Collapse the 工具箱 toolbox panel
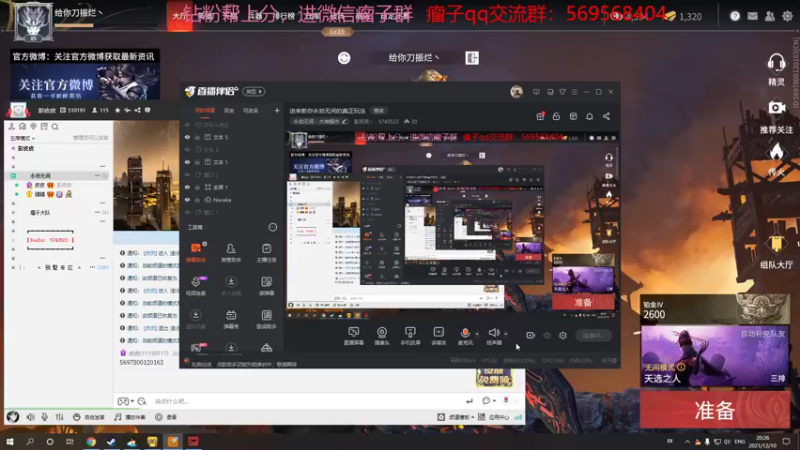This screenshot has width=800, height=450. [273, 227]
